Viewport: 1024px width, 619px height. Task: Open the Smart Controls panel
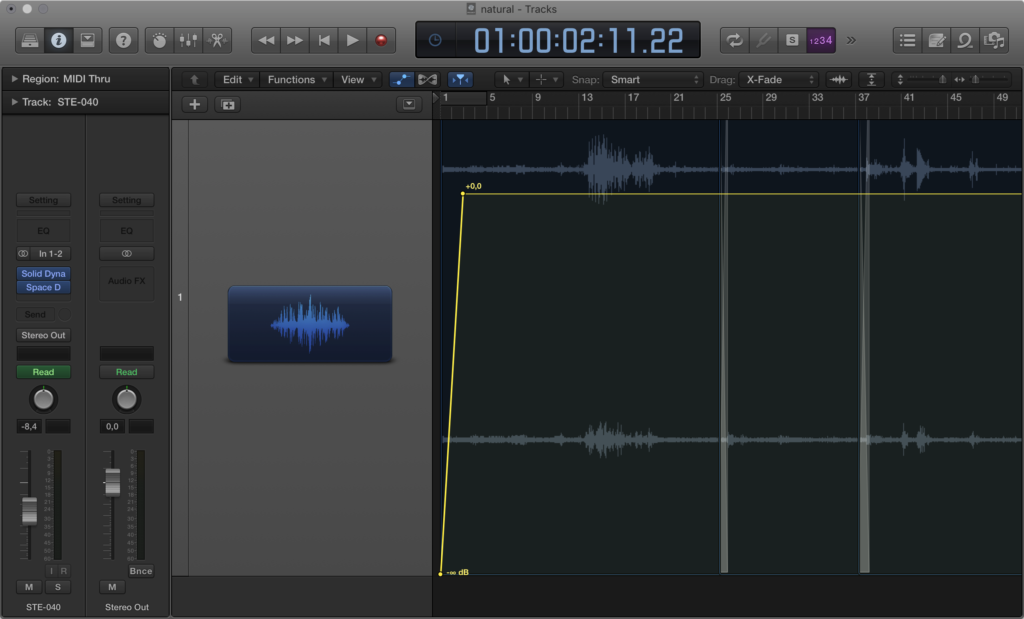pos(158,40)
